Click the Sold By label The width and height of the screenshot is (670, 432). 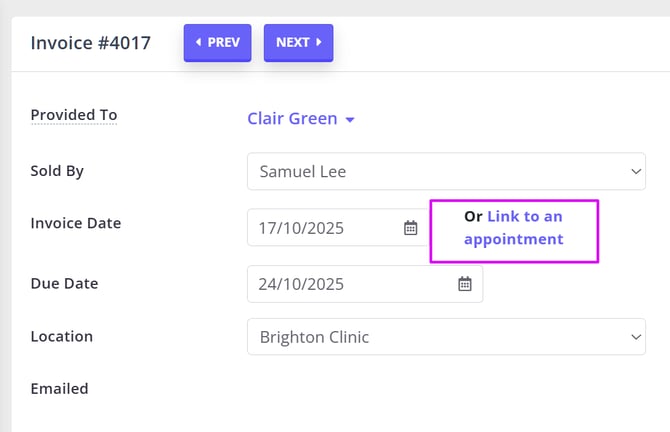point(57,171)
